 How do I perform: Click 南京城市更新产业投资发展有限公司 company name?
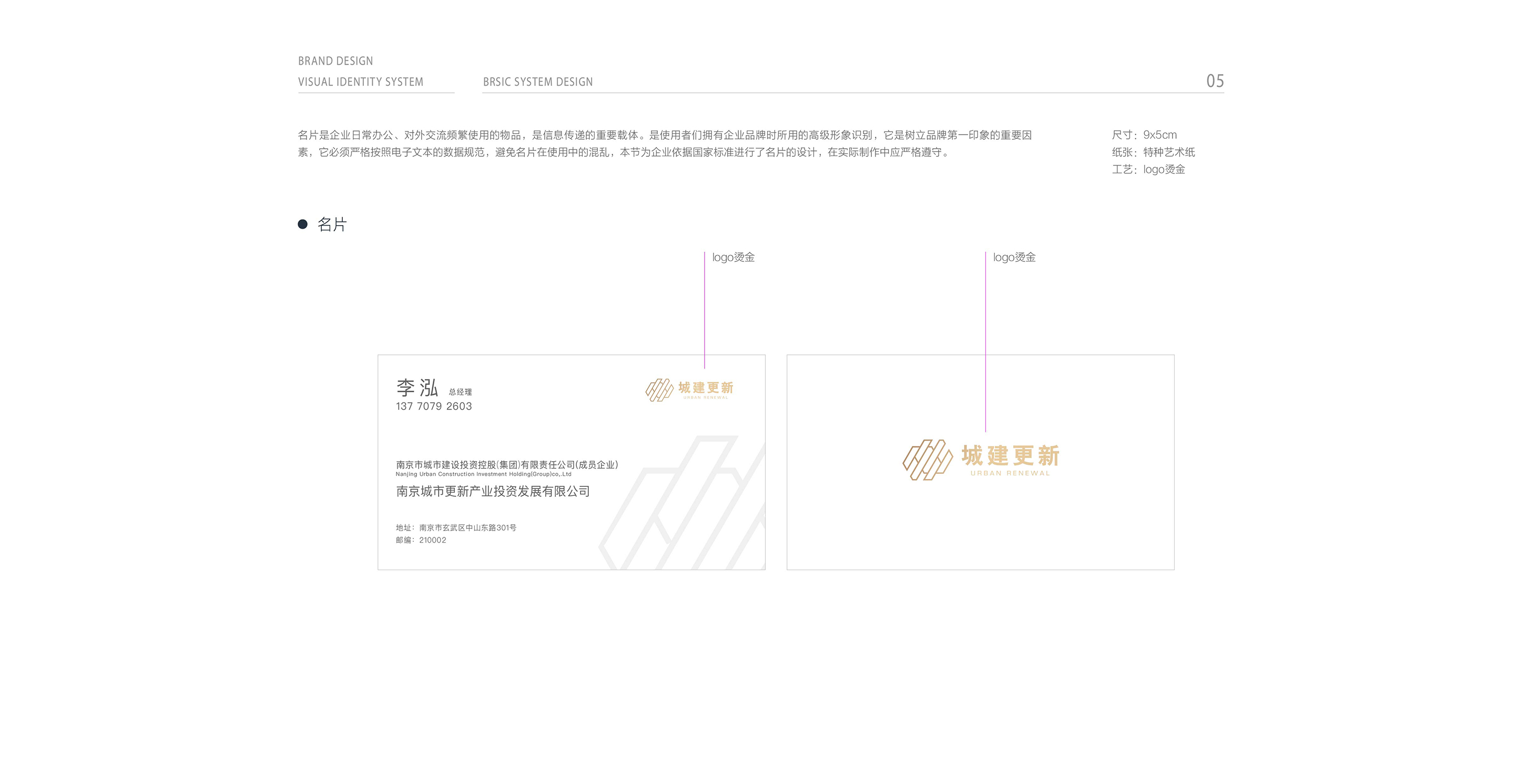pos(493,491)
